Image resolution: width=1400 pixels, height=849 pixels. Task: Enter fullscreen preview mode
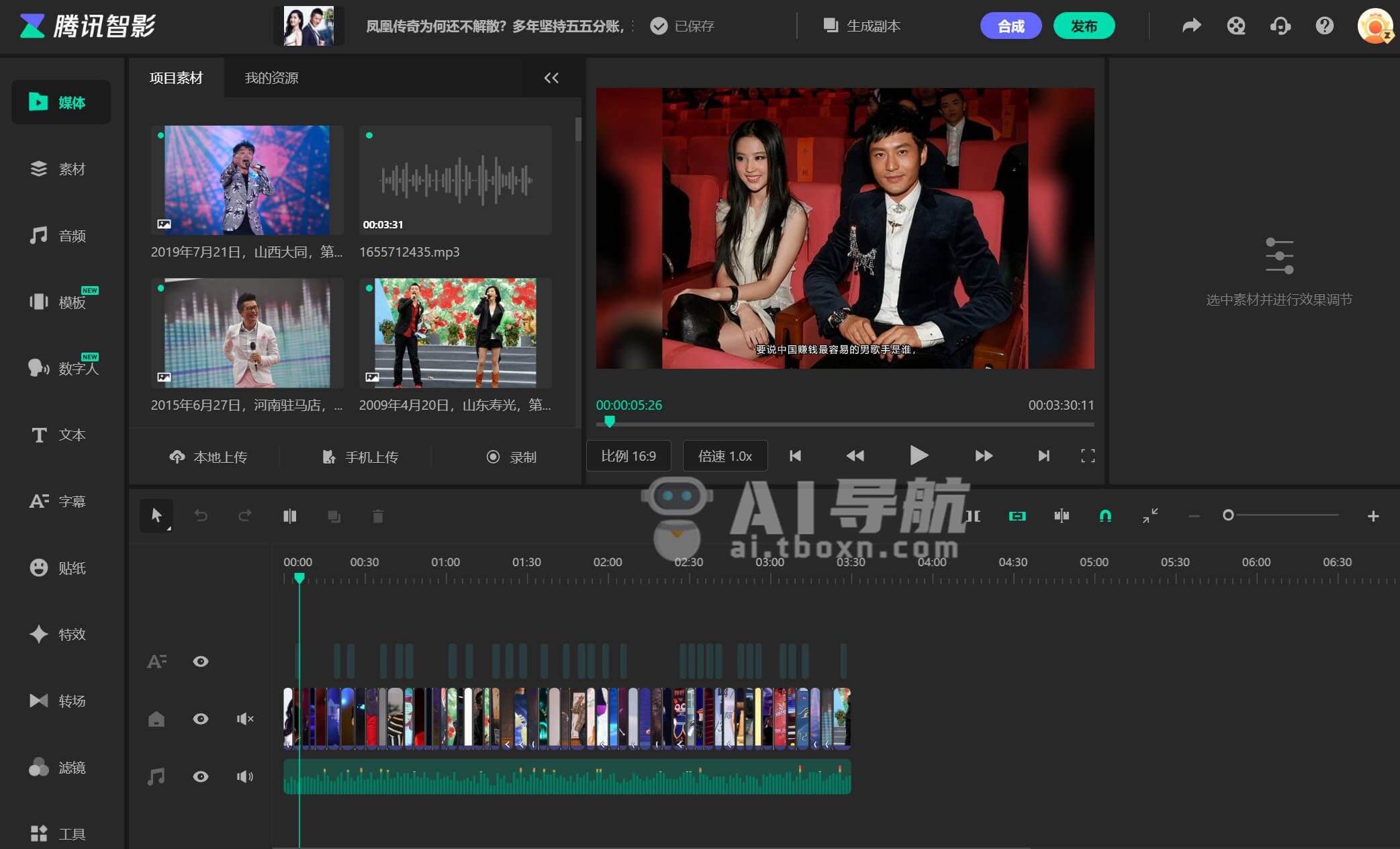tap(1088, 456)
